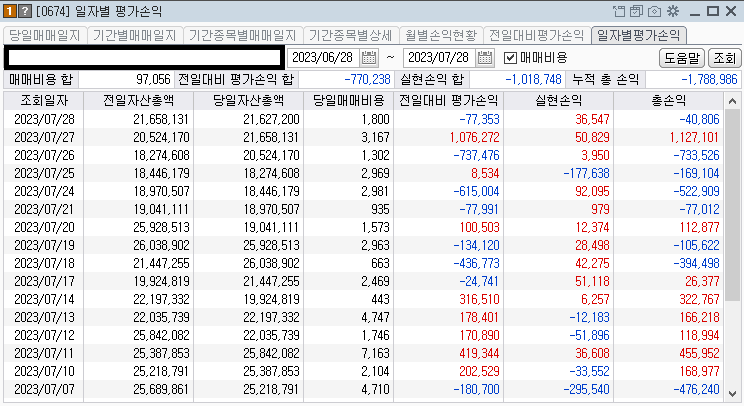Viewport: 744px width, 406px height.
Task: Click the scrollbar up arrow
Action: (x=732, y=101)
